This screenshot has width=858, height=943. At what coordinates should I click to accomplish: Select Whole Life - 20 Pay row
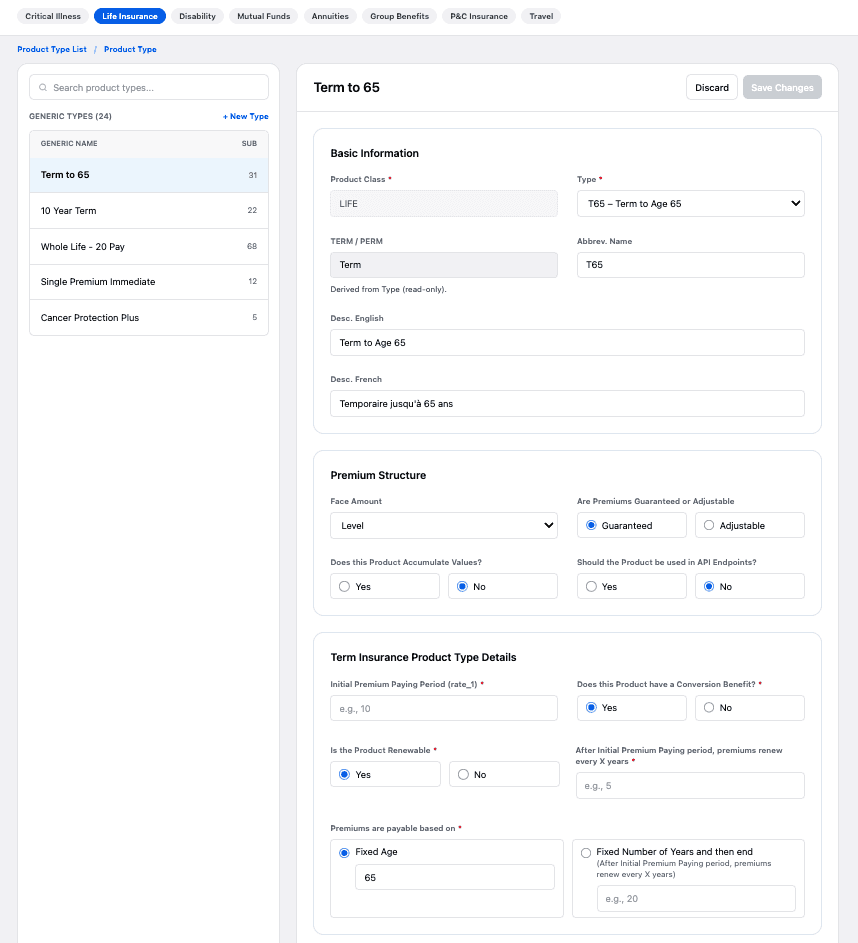pyautogui.click(x=149, y=247)
